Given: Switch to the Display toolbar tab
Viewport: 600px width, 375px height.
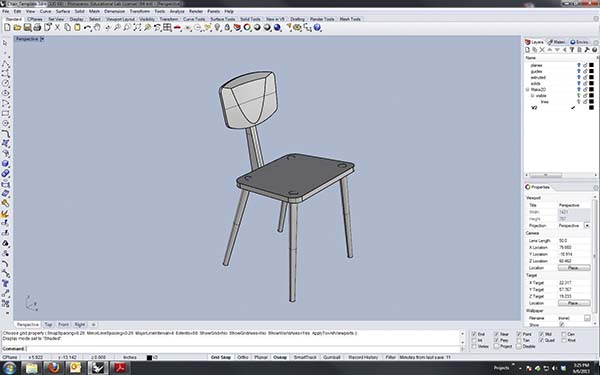Looking at the screenshot, I should point(77,19).
